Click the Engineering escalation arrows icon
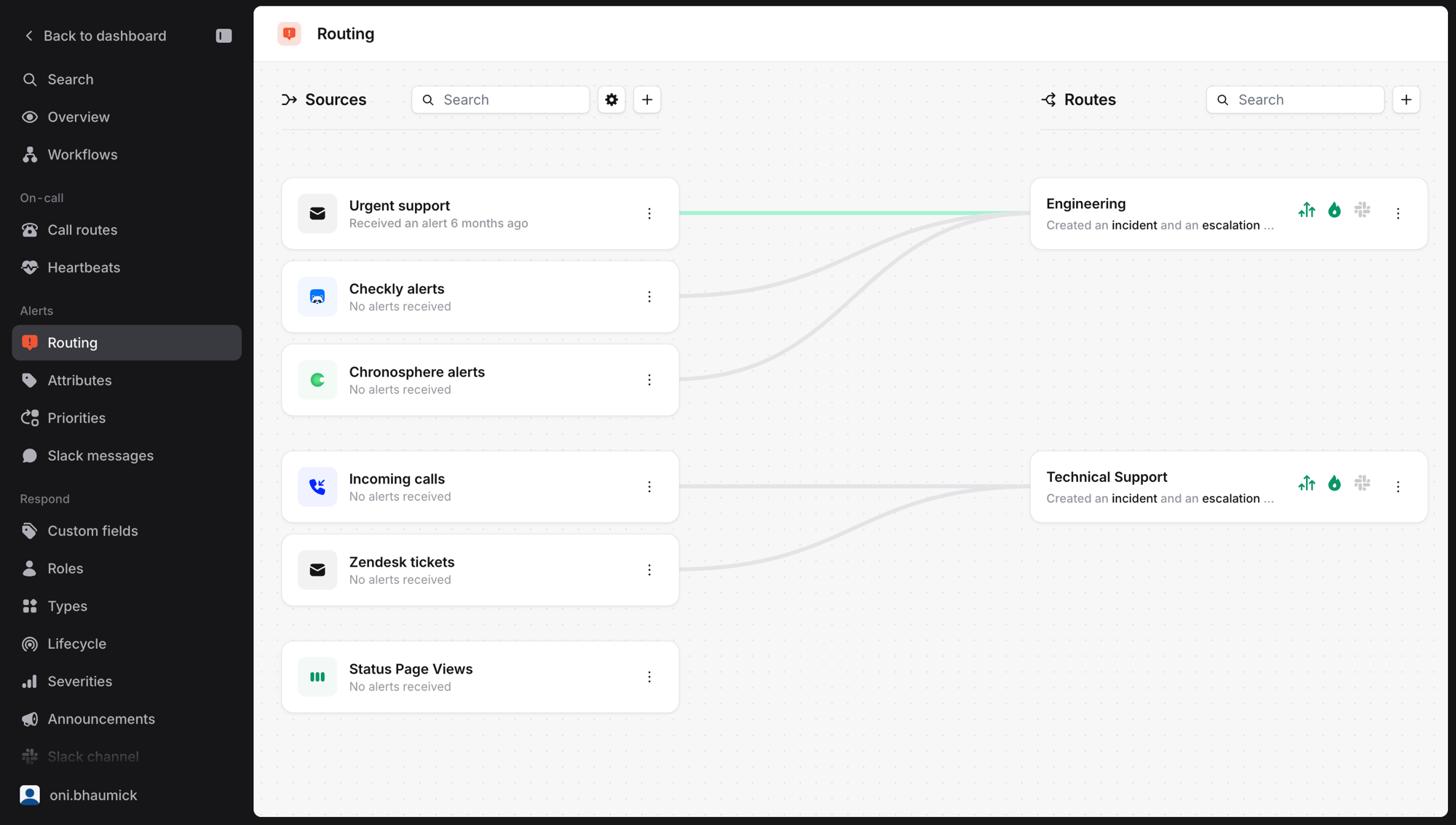Screen dimensions: 1456x825 point(1307,210)
